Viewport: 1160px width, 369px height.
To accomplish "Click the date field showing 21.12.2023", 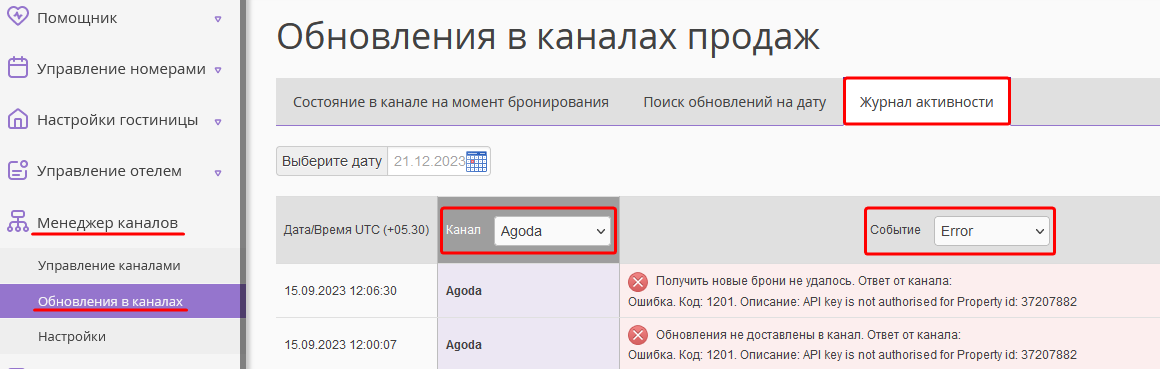I will pyautogui.click(x=428, y=161).
